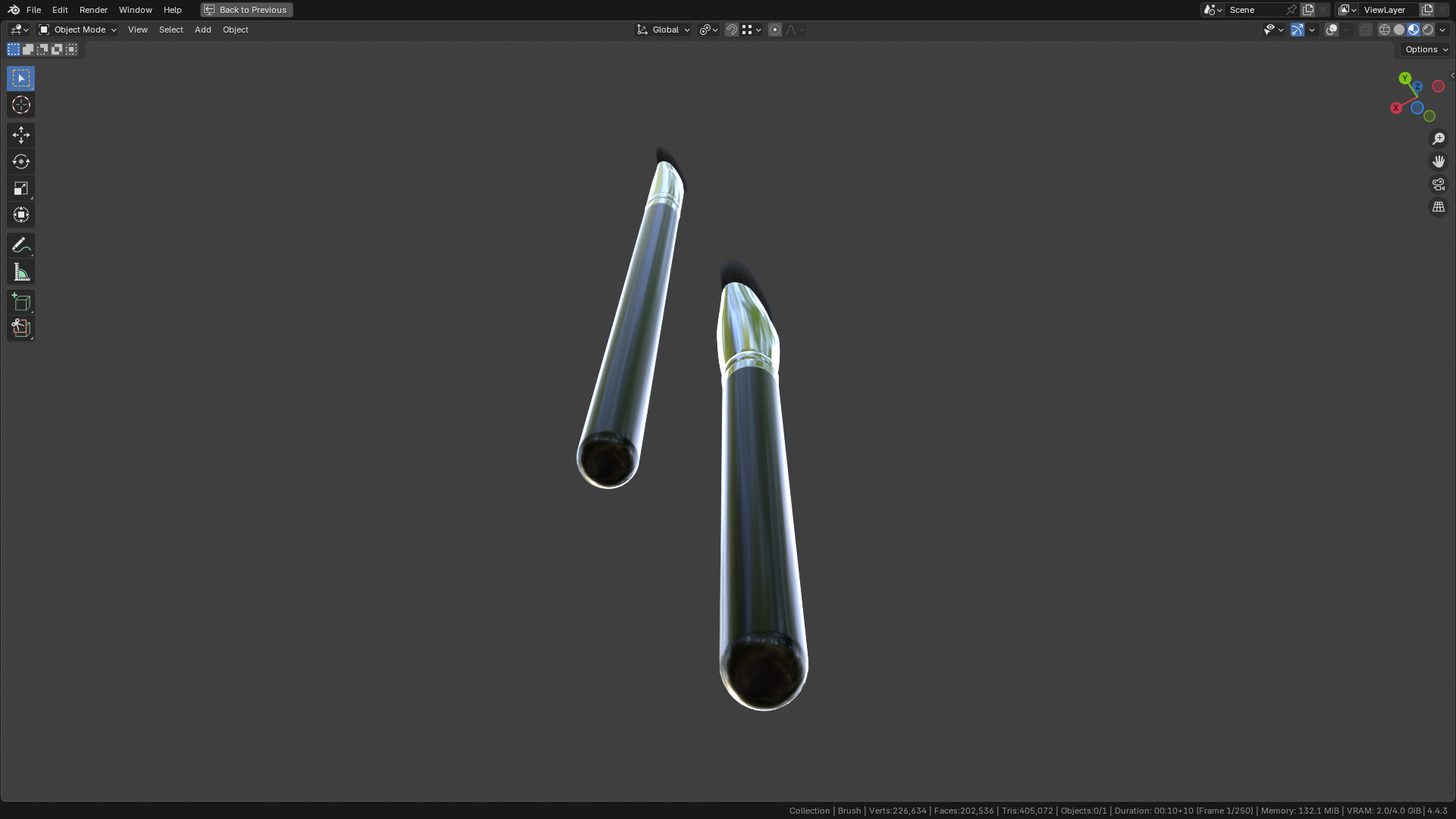Click the X axis on navigation gizmo
The image size is (1456, 819).
(x=1395, y=108)
